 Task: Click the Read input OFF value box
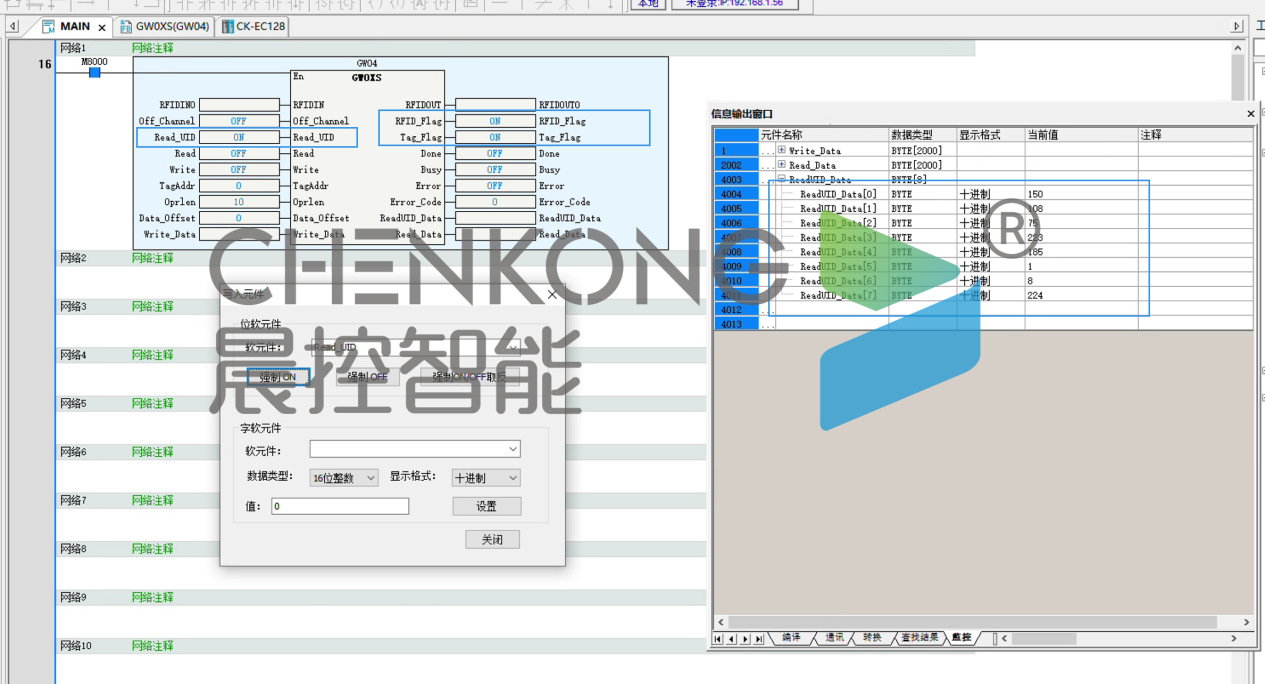click(239, 154)
